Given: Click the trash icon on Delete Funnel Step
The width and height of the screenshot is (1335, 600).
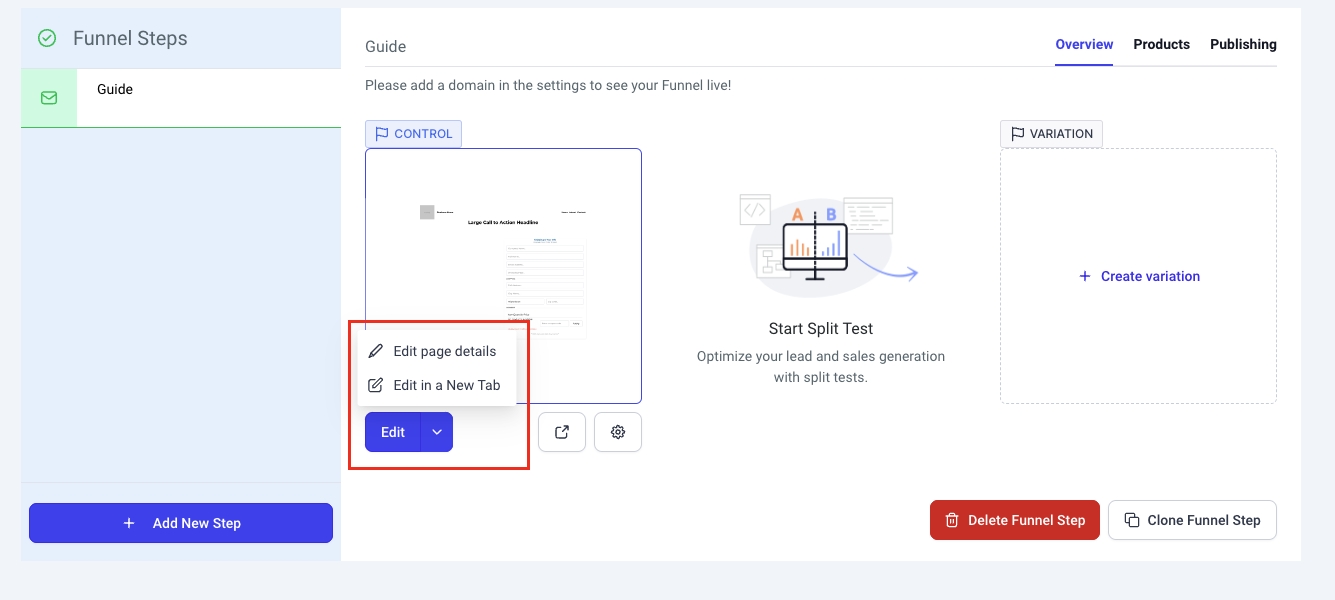Looking at the screenshot, I should (952, 520).
